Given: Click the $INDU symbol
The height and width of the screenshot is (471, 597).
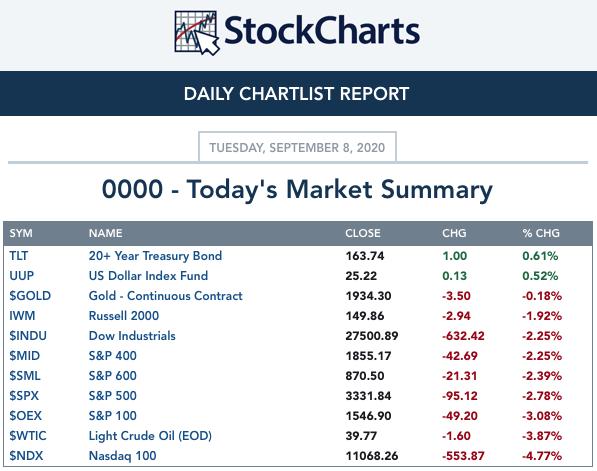Looking at the screenshot, I should coord(28,336).
